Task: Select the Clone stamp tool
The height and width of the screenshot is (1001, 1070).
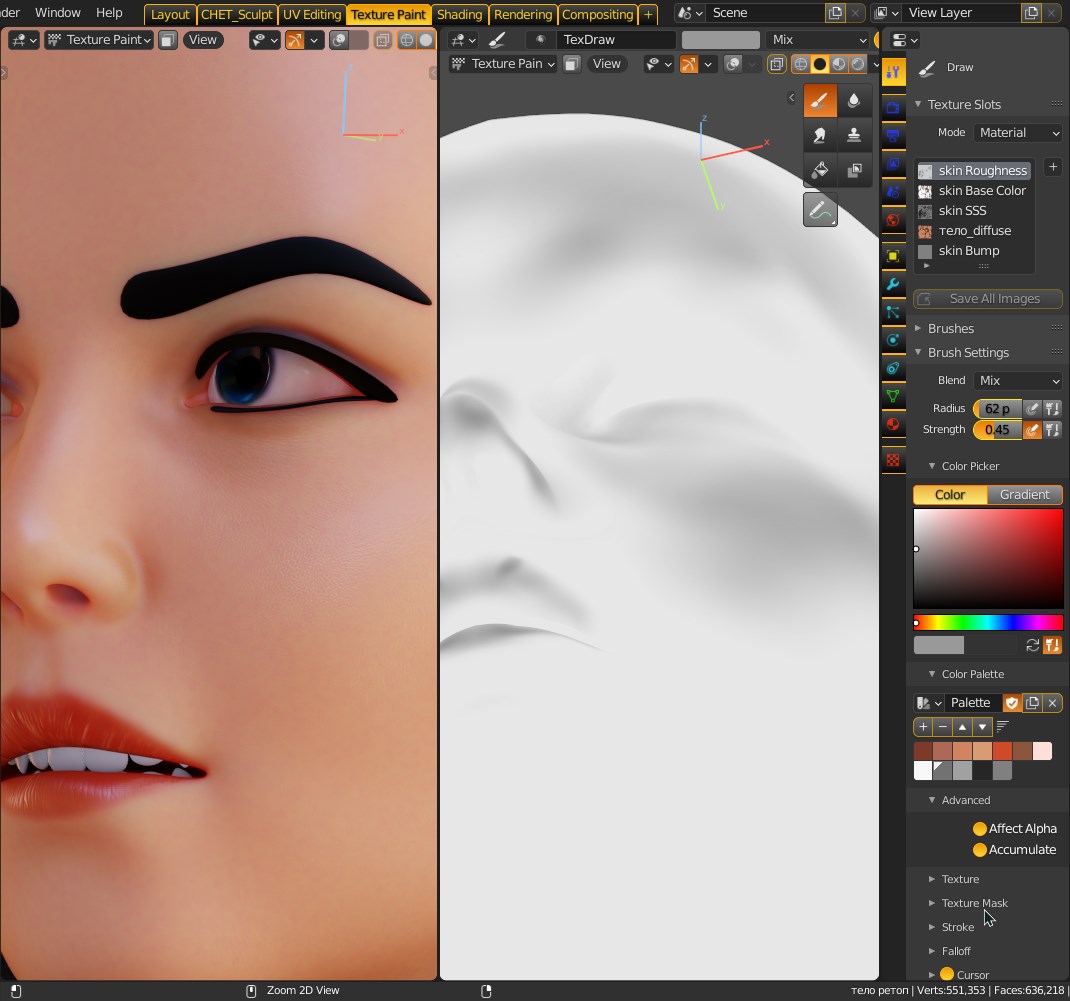Action: pyautogui.click(x=854, y=135)
